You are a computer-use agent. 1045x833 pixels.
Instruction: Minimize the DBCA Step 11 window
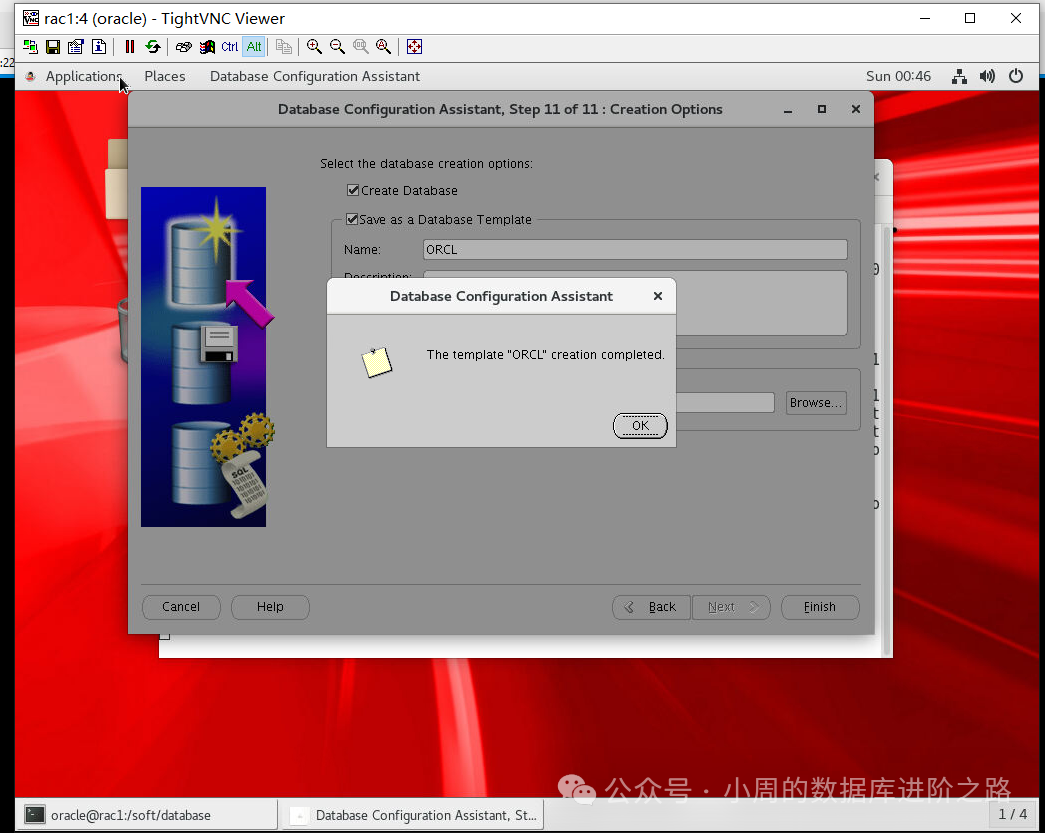pos(788,109)
